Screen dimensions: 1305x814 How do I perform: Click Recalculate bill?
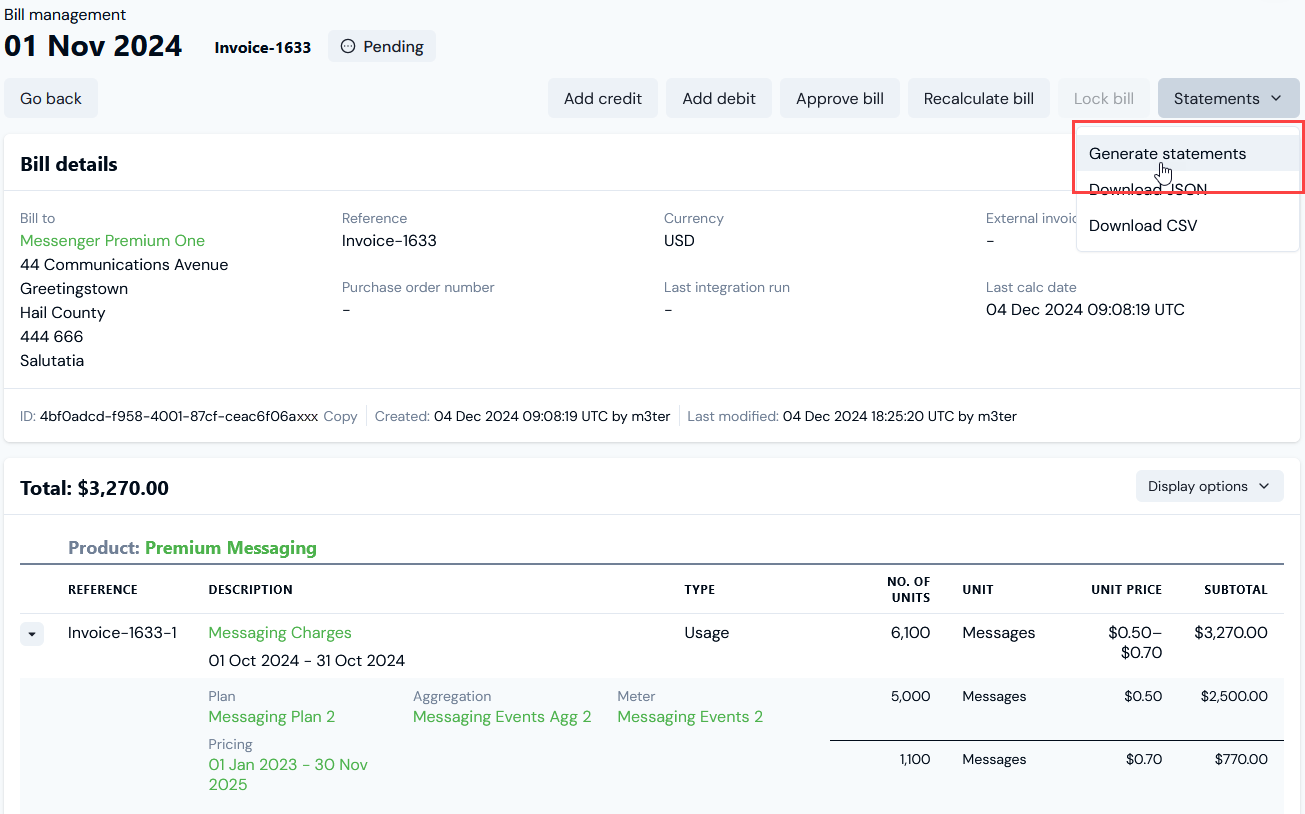pyautogui.click(x=978, y=98)
